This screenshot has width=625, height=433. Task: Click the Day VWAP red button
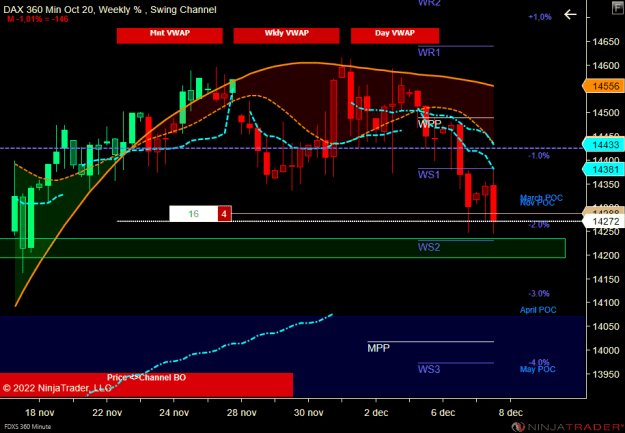(x=395, y=35)
